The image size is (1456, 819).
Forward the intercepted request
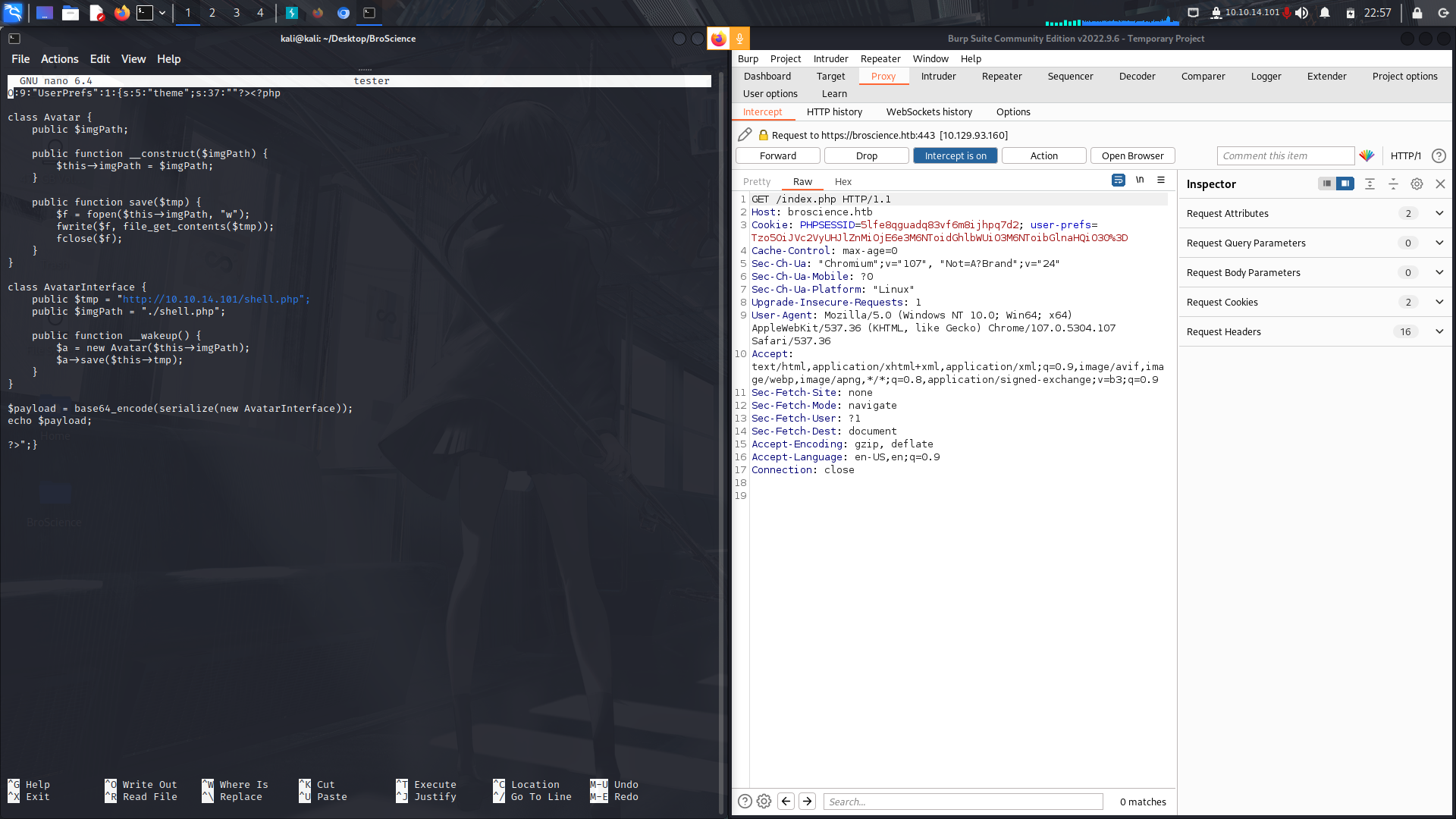click(x=777, y=155)
